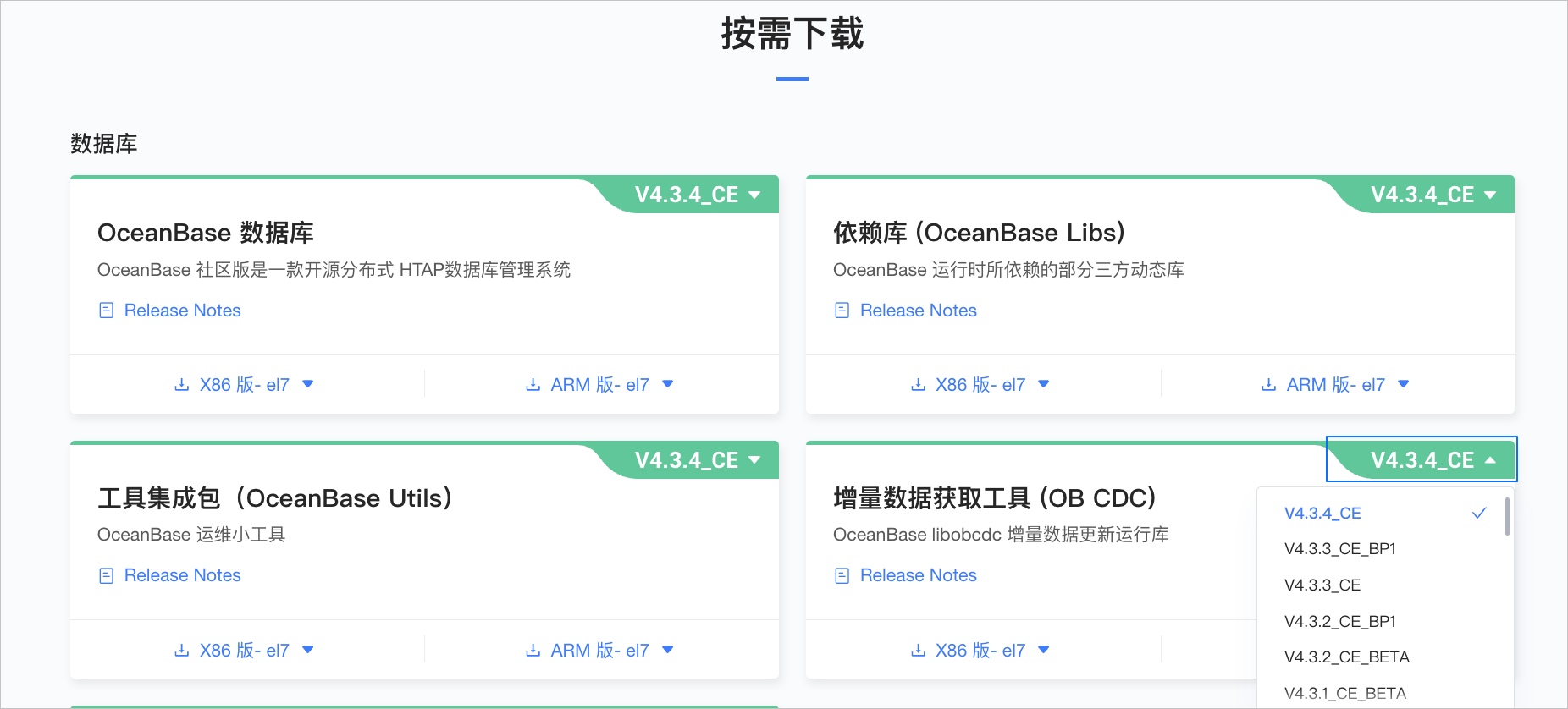Download ARM 版- el7 for OceanBase Libs
The height and width of the screenshot is (709, 1568).
point(1335,385)
